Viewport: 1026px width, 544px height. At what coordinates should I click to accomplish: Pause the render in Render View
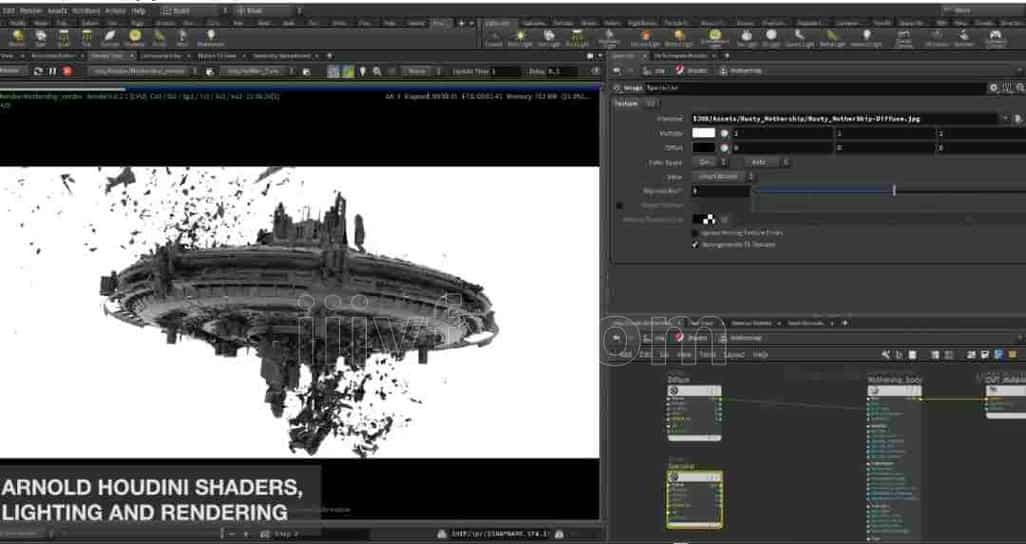coord(52,71)
